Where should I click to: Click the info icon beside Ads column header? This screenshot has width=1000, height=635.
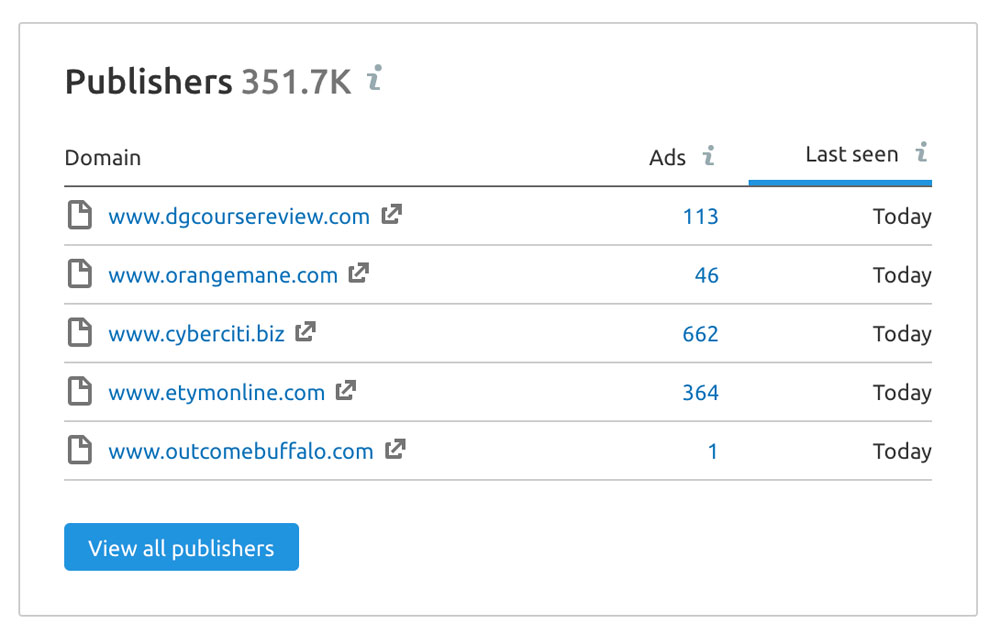pos(709,155)
